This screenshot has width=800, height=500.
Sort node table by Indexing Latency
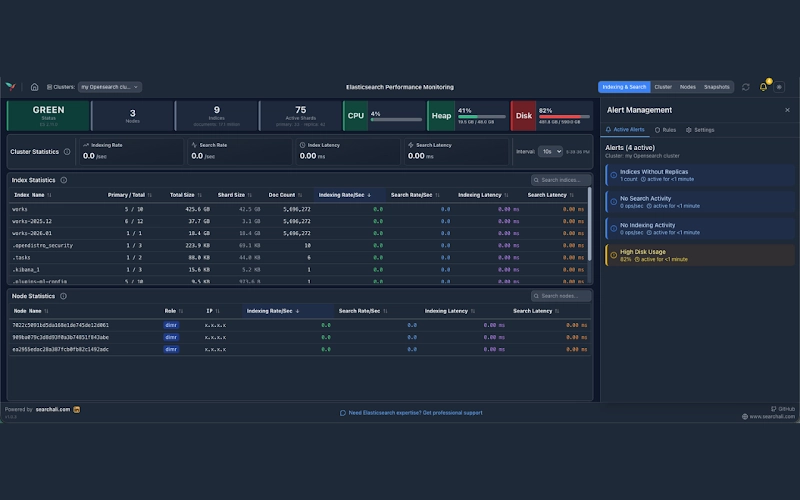449,311
